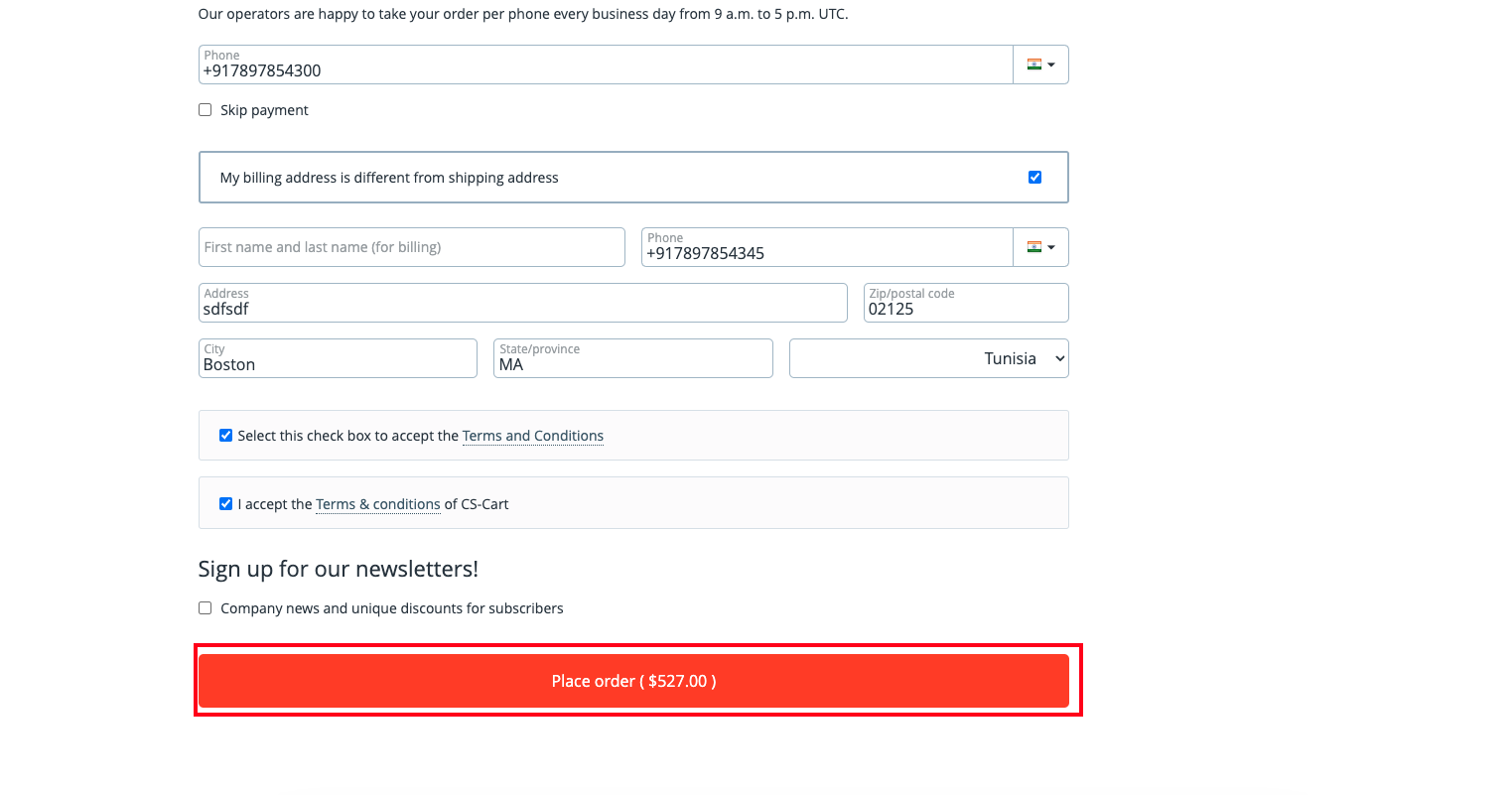The width and height of the screenshot is (1512, 795).
Task: Click the India flag icon in billing phone field
Action: [x=1034, y=247]
